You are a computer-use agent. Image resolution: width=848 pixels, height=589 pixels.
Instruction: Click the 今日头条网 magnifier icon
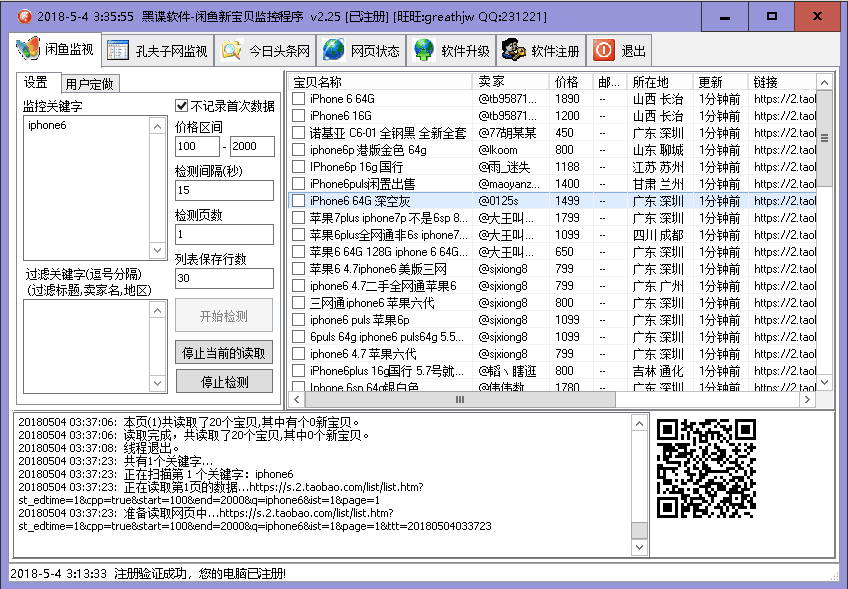231,50
